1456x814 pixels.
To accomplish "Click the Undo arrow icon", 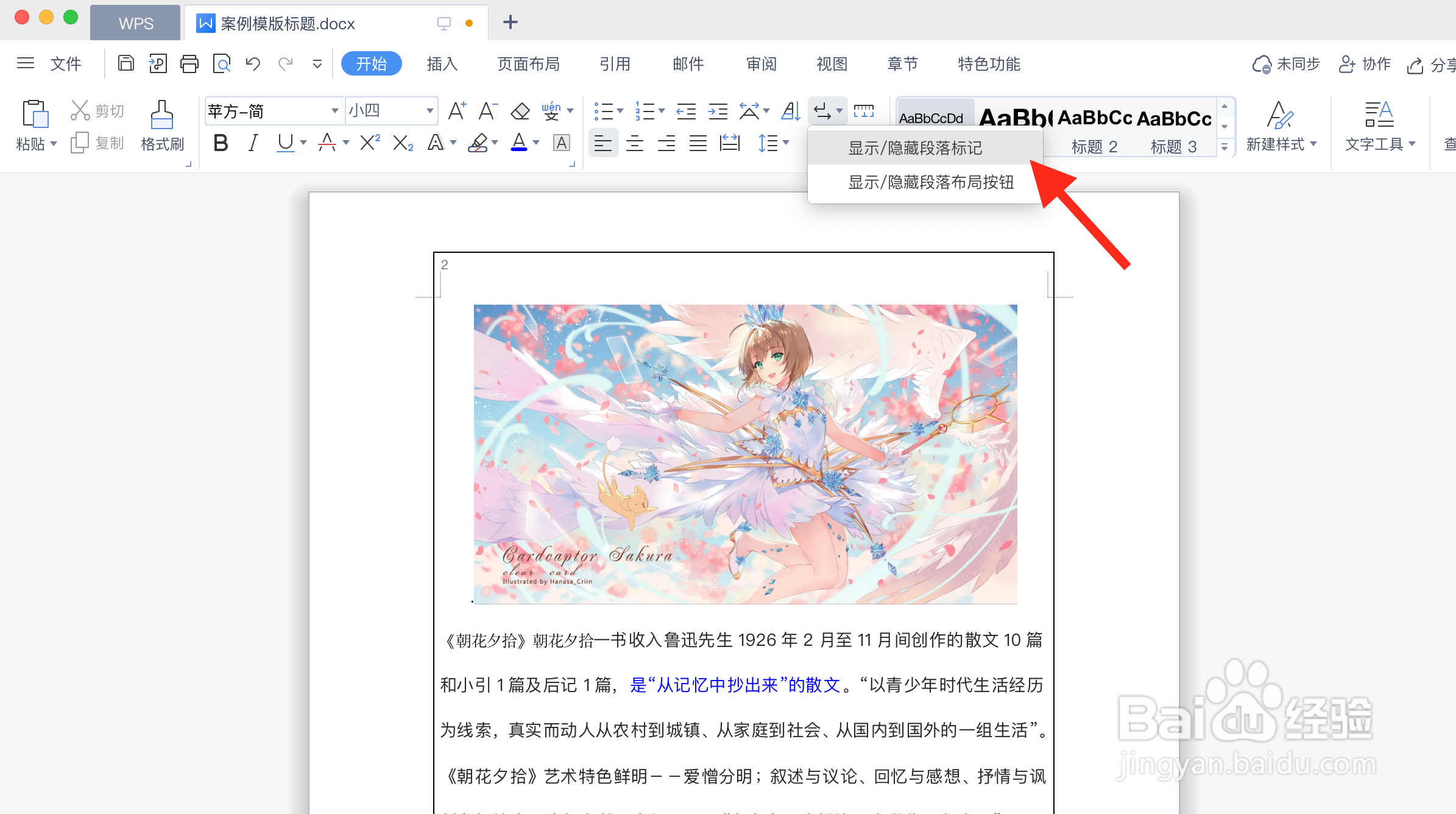I will (x=253, y=63).
